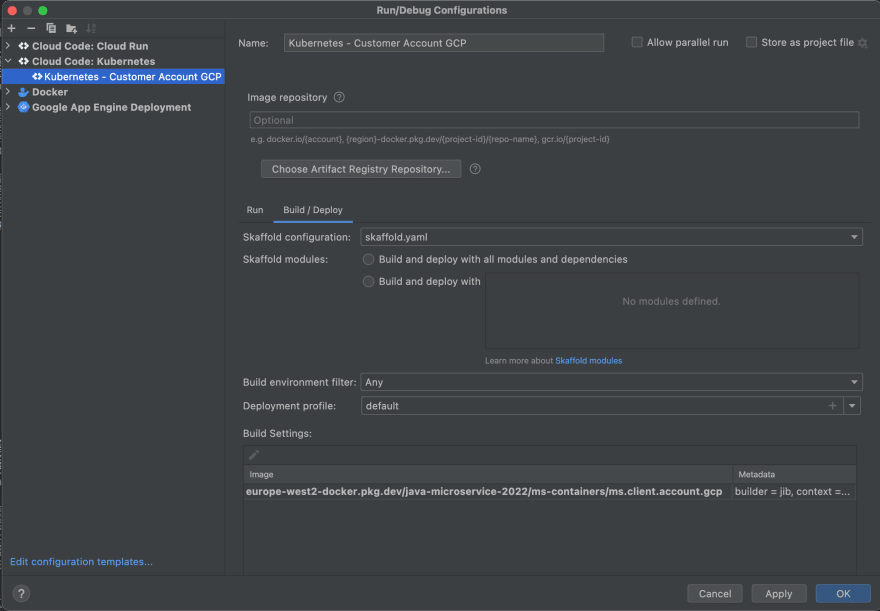The image size is (880, 611).
Task: Click the Build Settings edit pencil icon
Action: pos(254,454)
